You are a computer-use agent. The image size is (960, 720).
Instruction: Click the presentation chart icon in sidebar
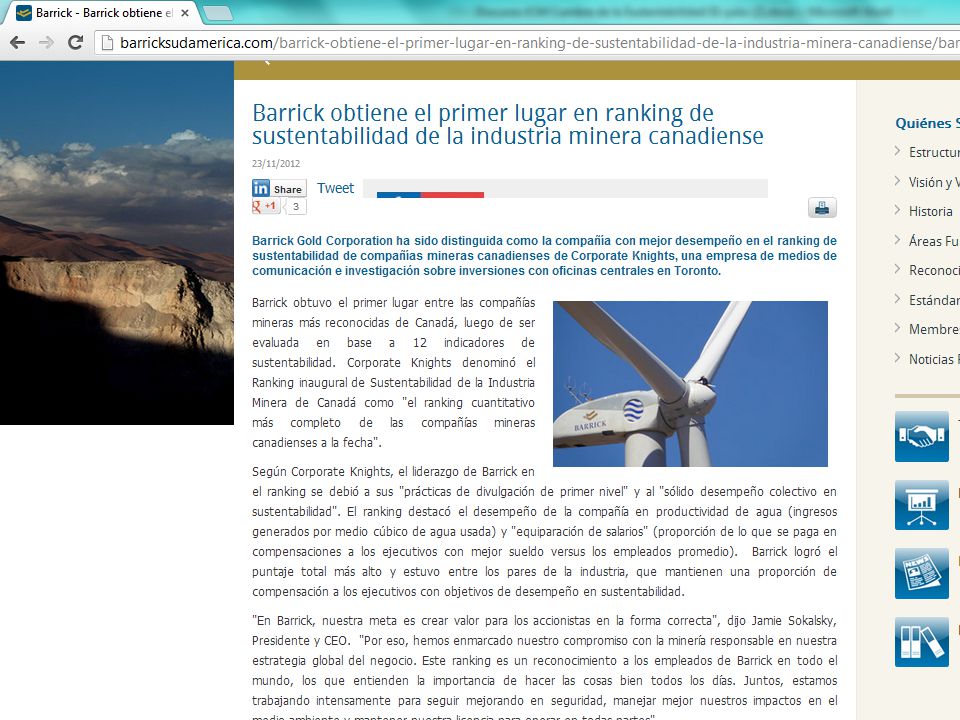(x=921, y=505)
